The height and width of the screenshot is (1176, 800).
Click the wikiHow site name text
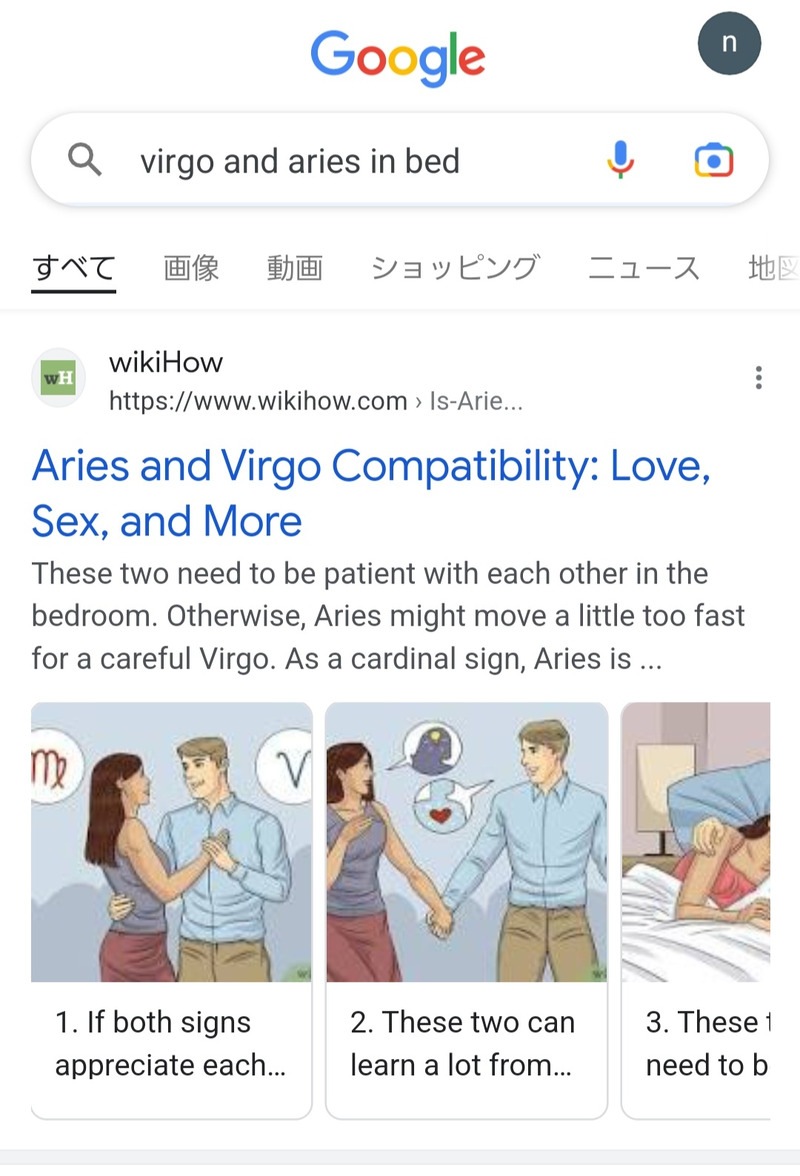166,363
